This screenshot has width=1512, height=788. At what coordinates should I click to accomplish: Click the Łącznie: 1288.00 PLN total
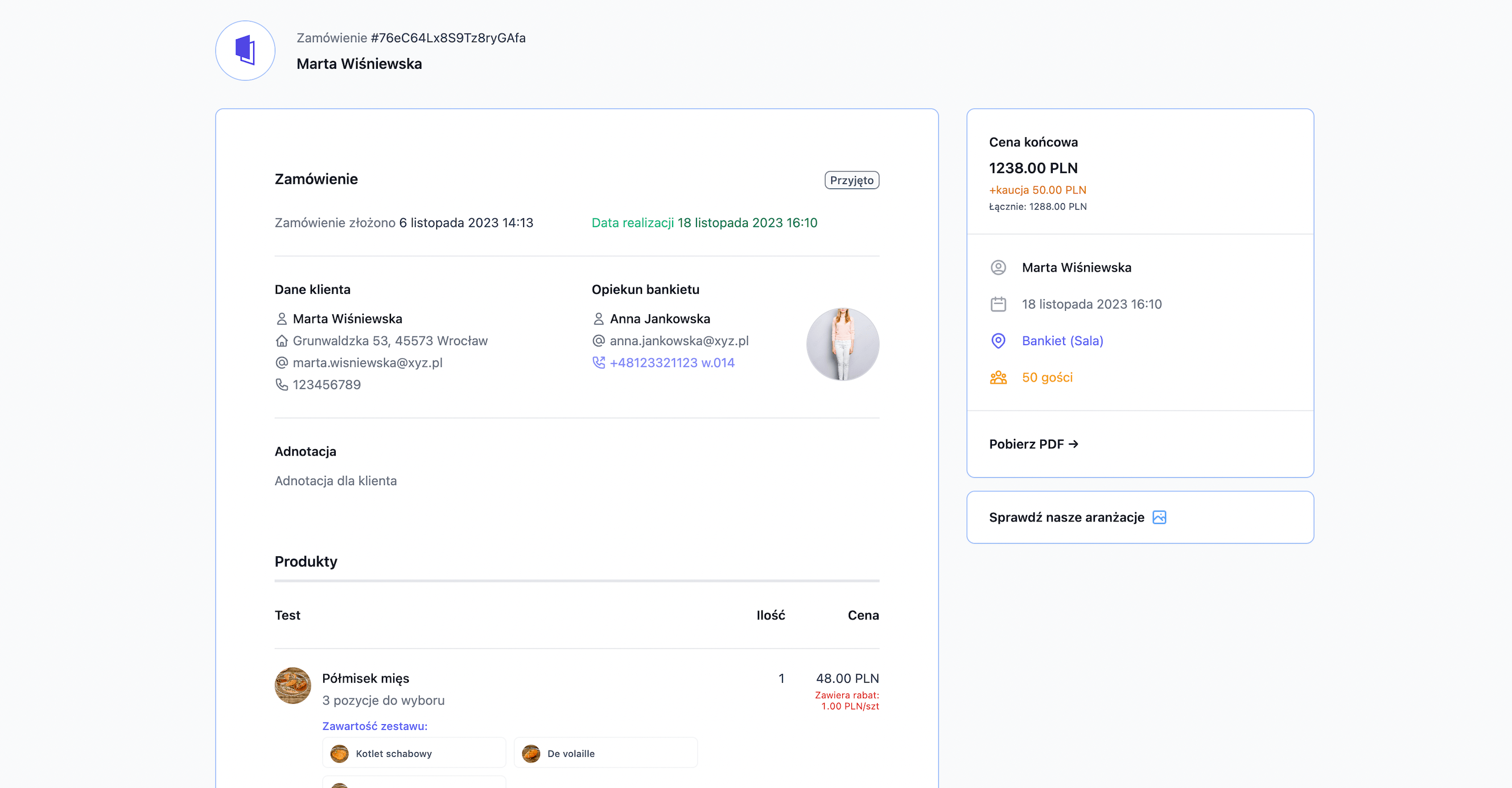tap(1038, 207)
